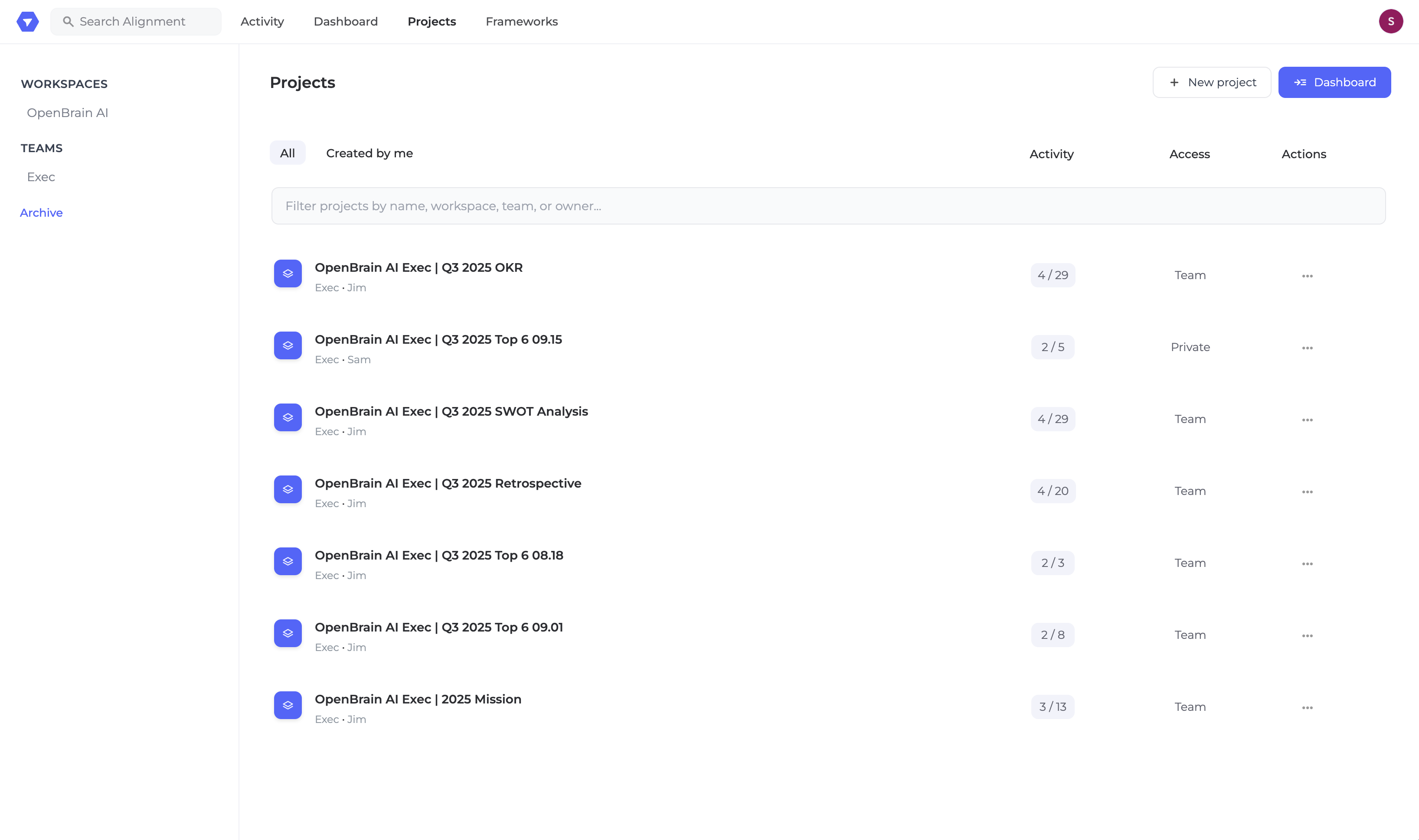
Task: Click the layers icon beside 2025 Mission project
Action: [288, 705]
